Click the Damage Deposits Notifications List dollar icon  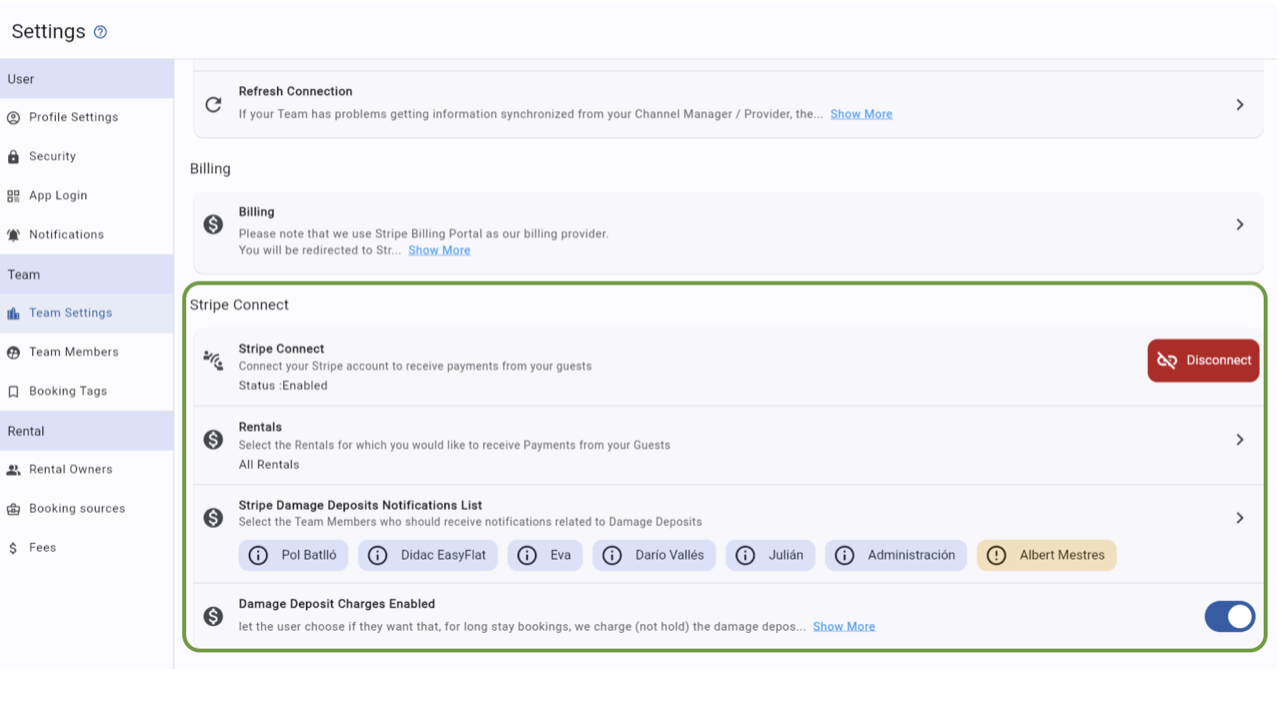click(213, 518)
